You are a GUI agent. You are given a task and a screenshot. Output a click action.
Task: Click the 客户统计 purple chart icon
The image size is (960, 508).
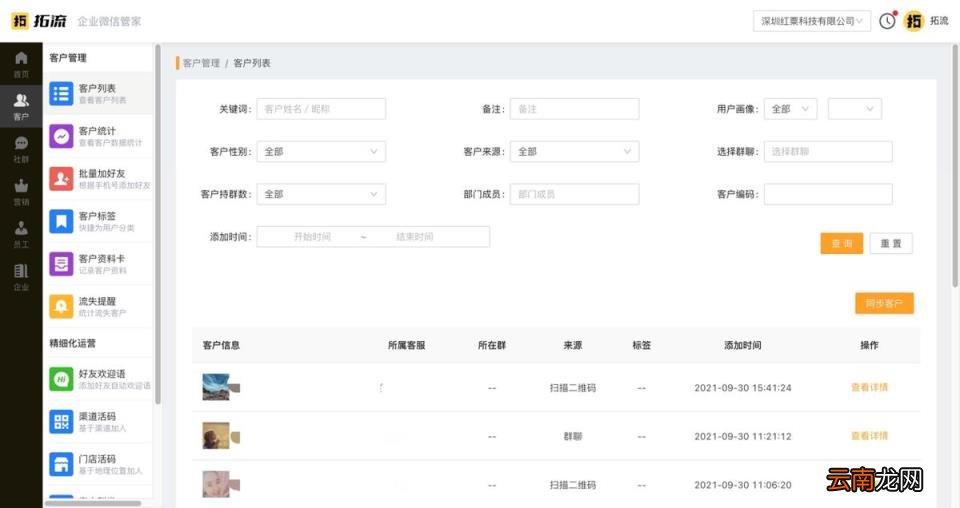[61, 136]
